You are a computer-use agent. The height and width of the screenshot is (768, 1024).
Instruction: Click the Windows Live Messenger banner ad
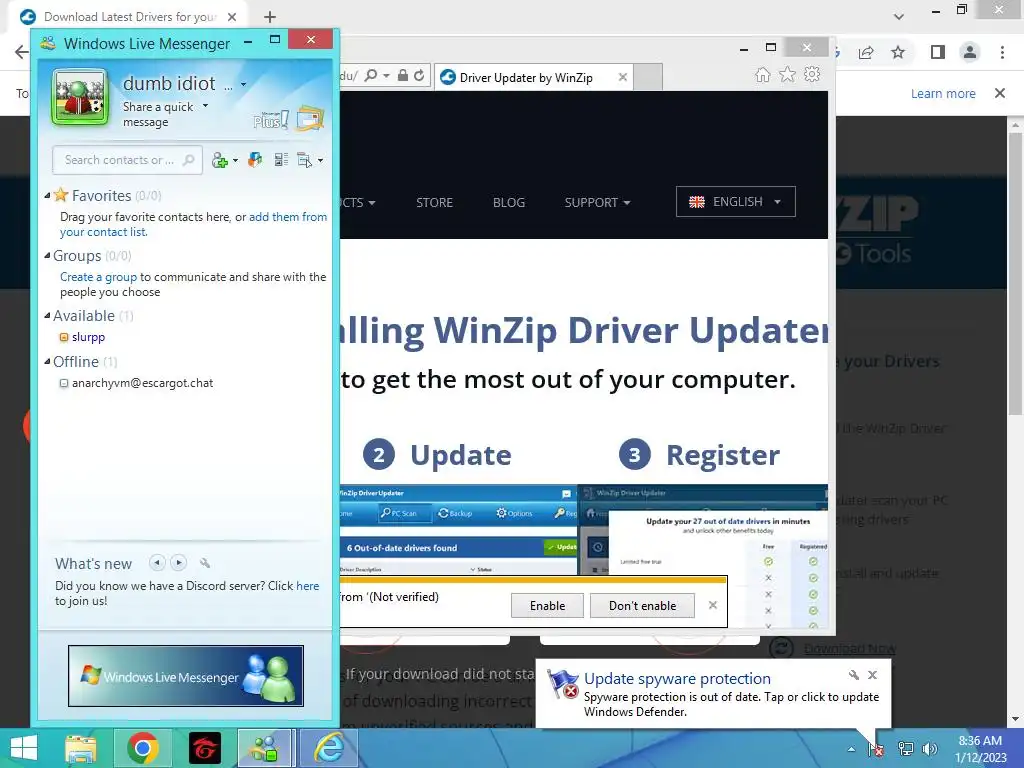click(x=185, y=676)
